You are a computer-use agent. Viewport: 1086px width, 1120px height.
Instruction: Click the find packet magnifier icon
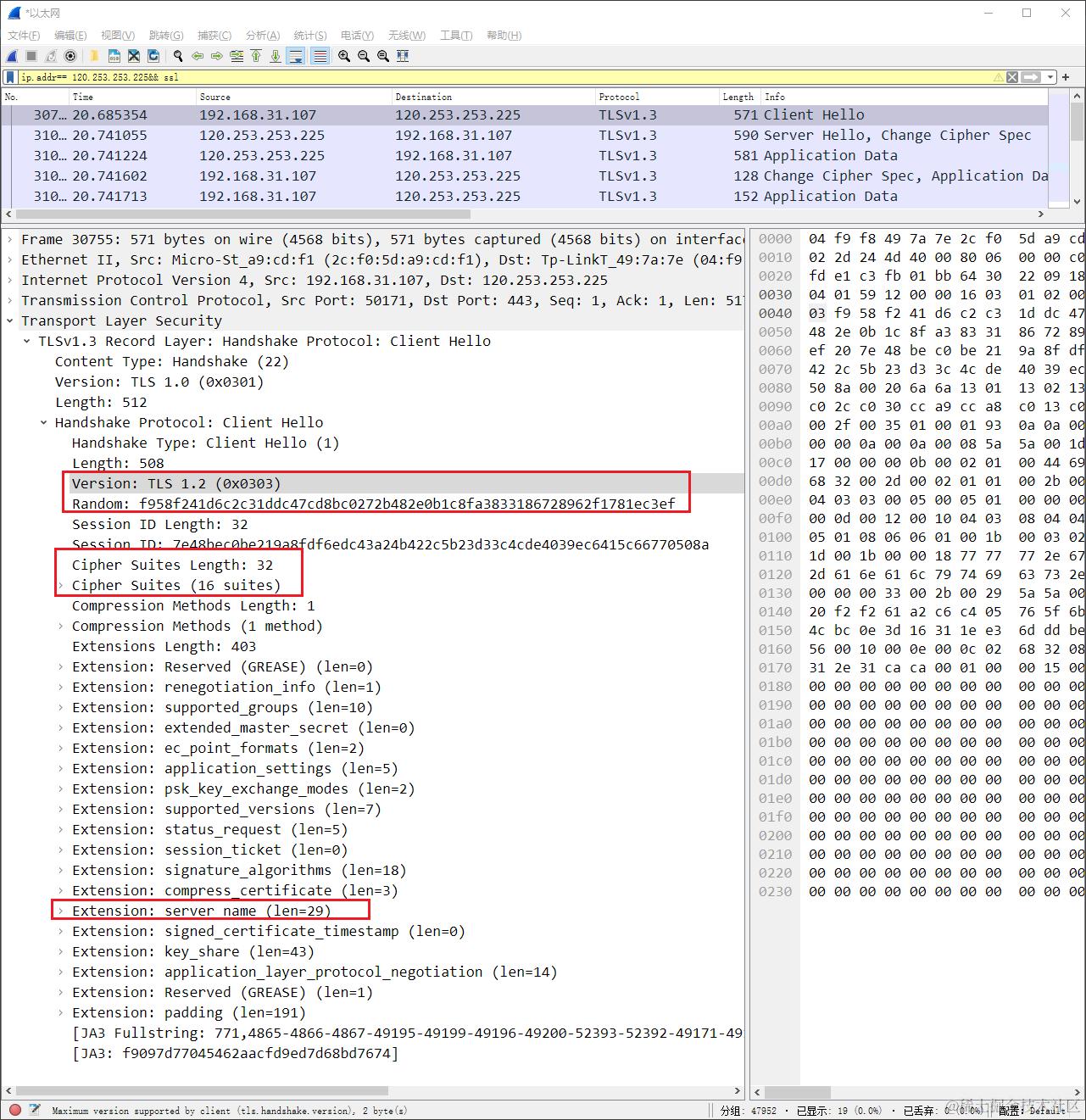tap(178, 56)
